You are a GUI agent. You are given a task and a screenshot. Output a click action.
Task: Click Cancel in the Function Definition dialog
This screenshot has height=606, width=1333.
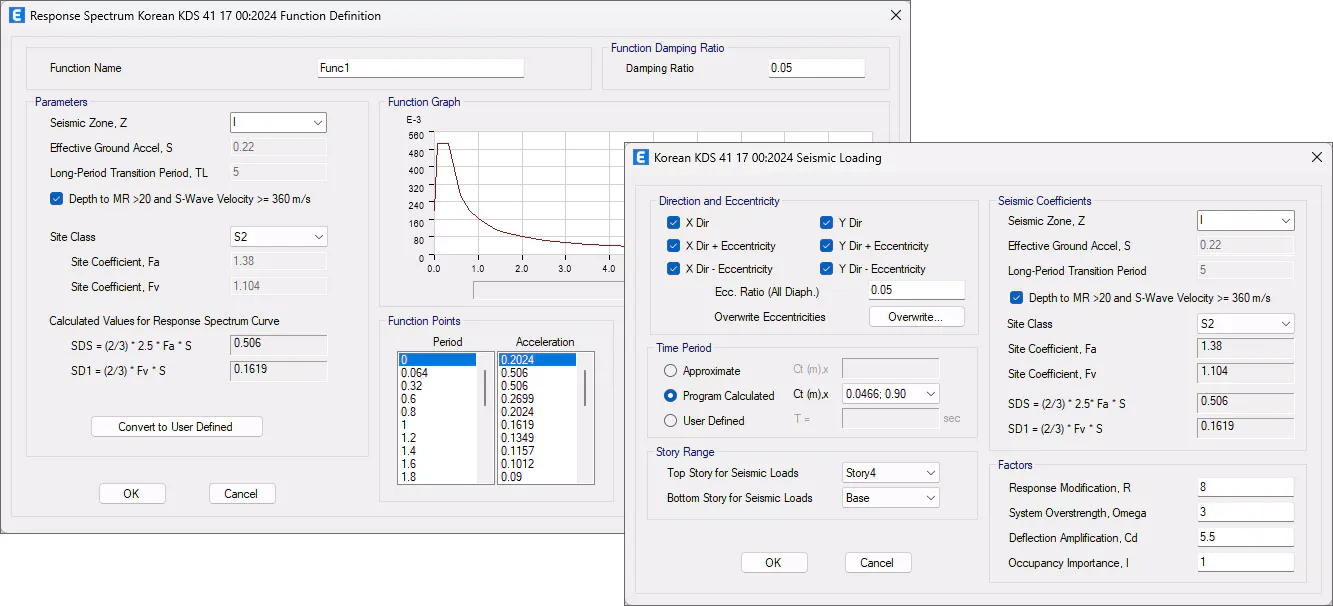(x=241, y=494)
